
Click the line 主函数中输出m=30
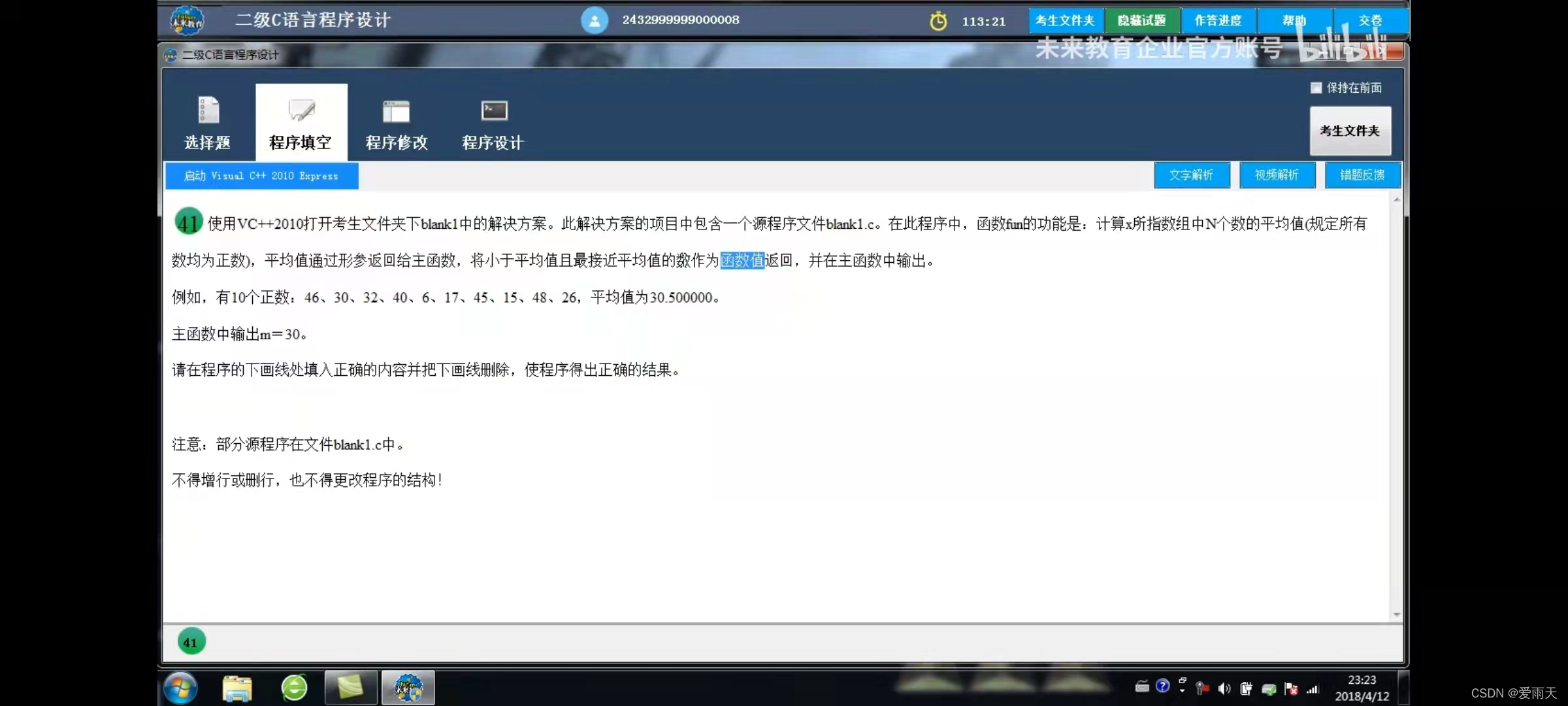(x=239, y=334)
